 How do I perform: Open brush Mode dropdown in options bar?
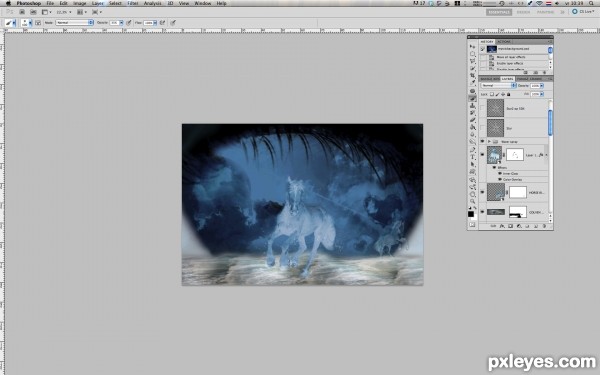pos(75,23)
